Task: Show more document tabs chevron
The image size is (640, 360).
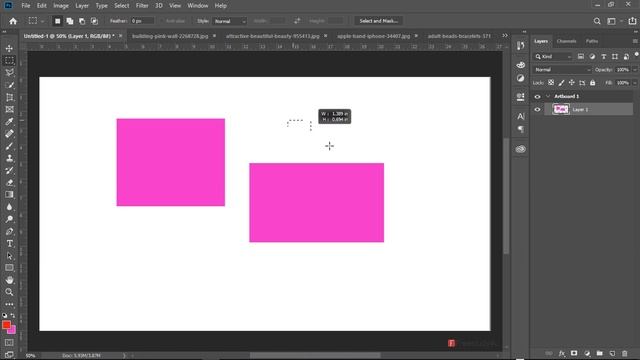Action: pos(505,36)
